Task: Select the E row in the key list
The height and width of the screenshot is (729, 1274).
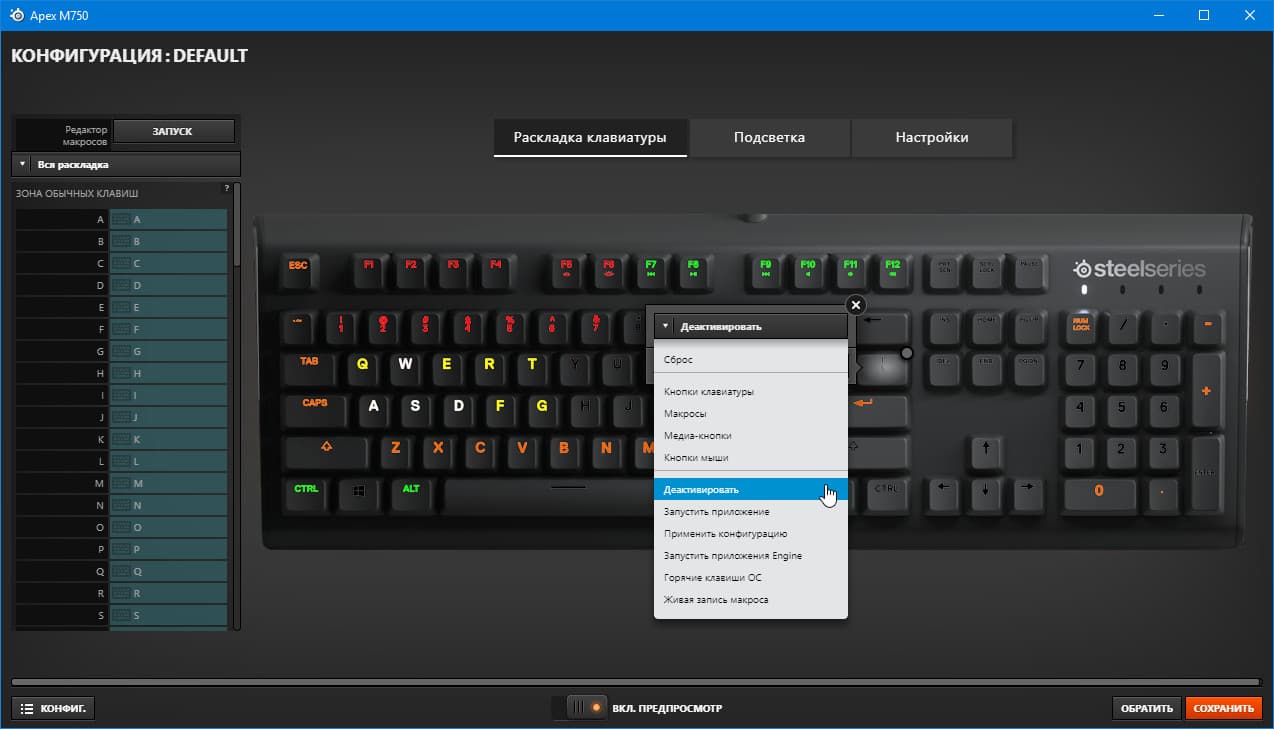Action: (x=121, y=307)
